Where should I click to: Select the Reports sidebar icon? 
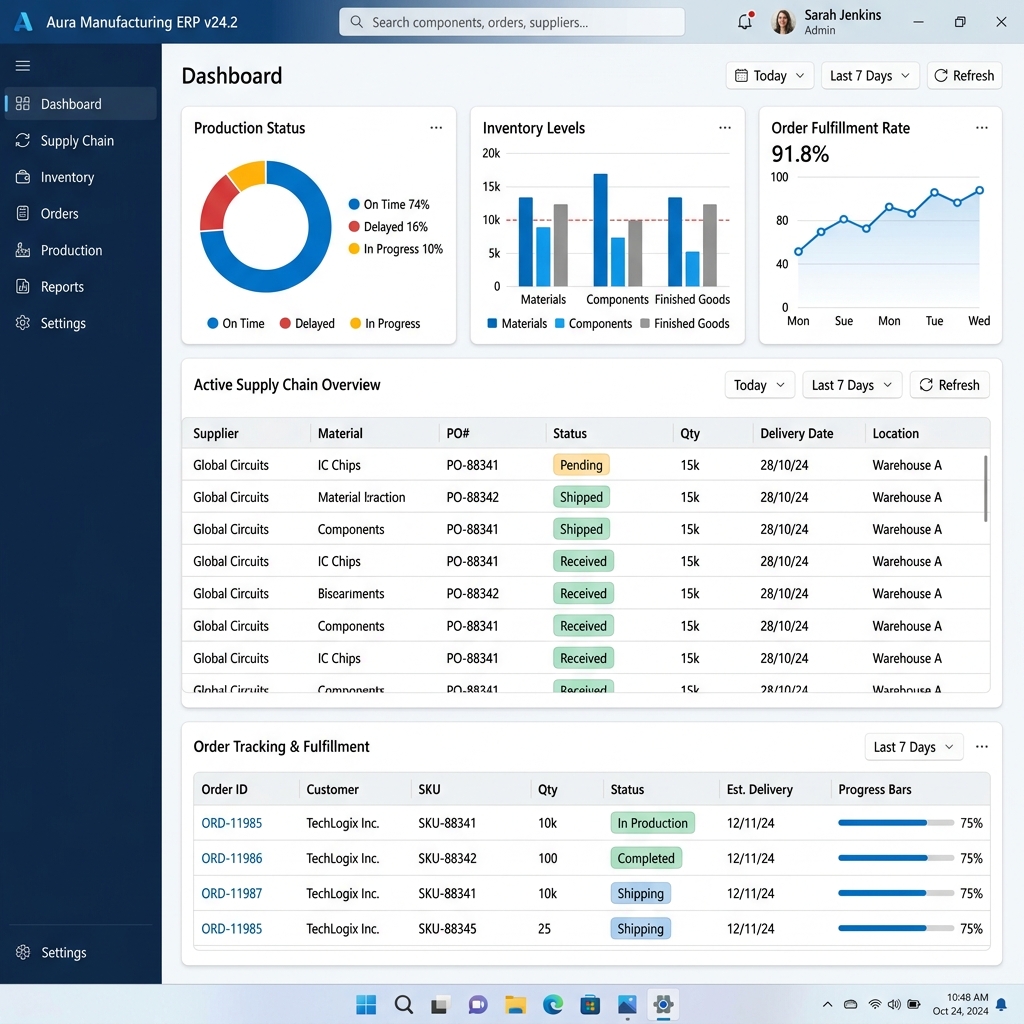[22, 286]
